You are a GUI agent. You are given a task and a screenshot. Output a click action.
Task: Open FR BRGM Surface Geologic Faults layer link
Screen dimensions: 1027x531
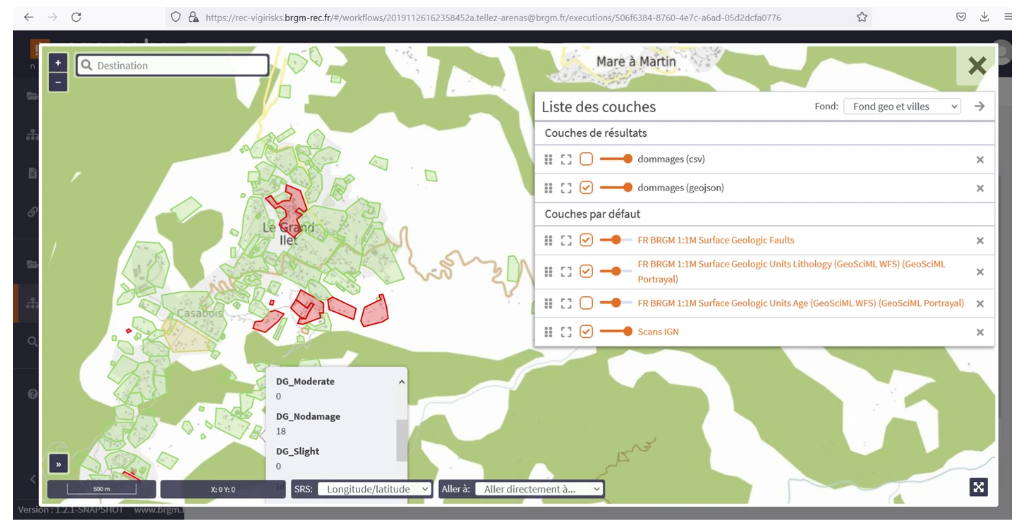pos(716,240)
